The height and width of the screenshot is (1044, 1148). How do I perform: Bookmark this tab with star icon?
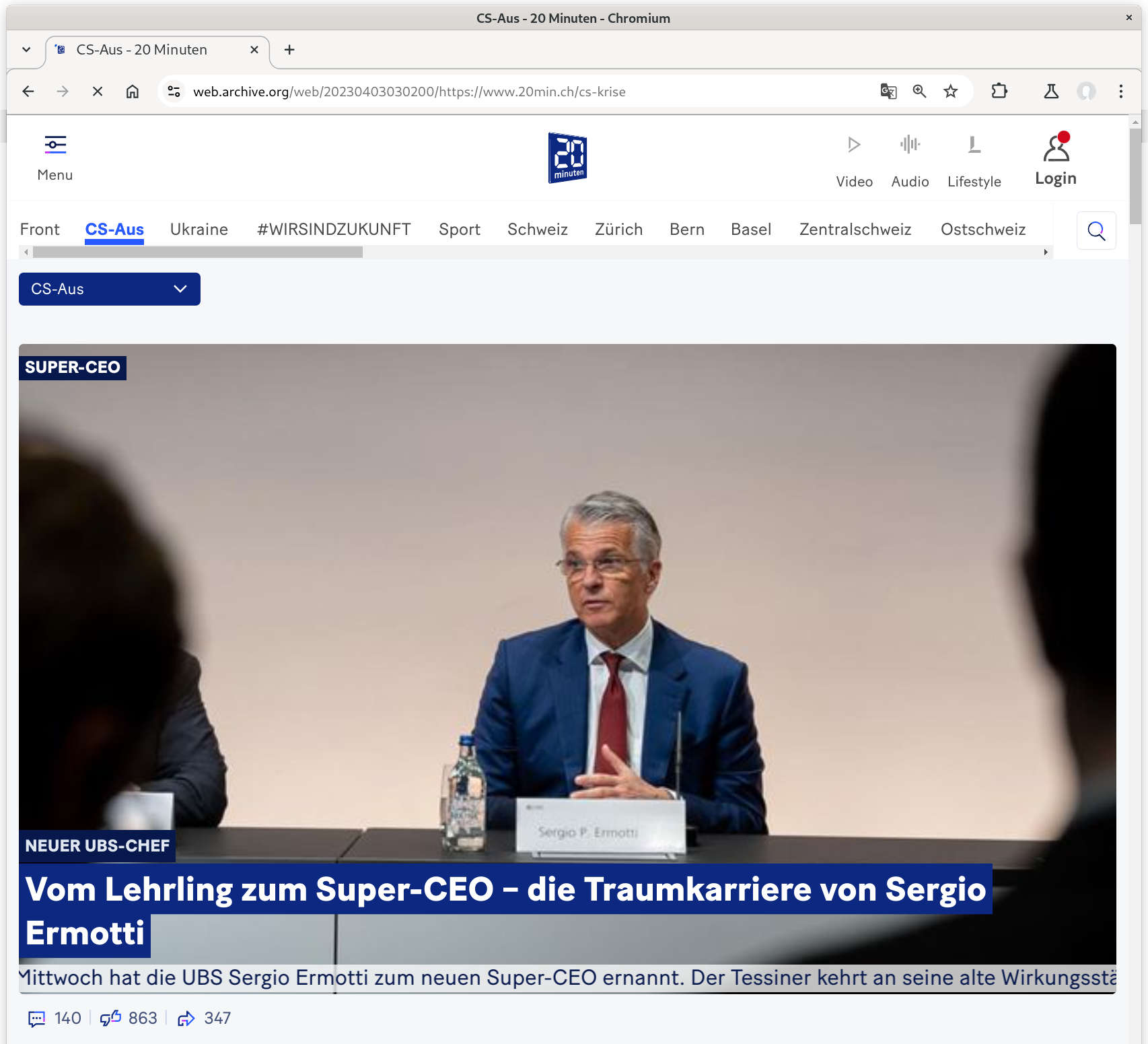[950, 92]
